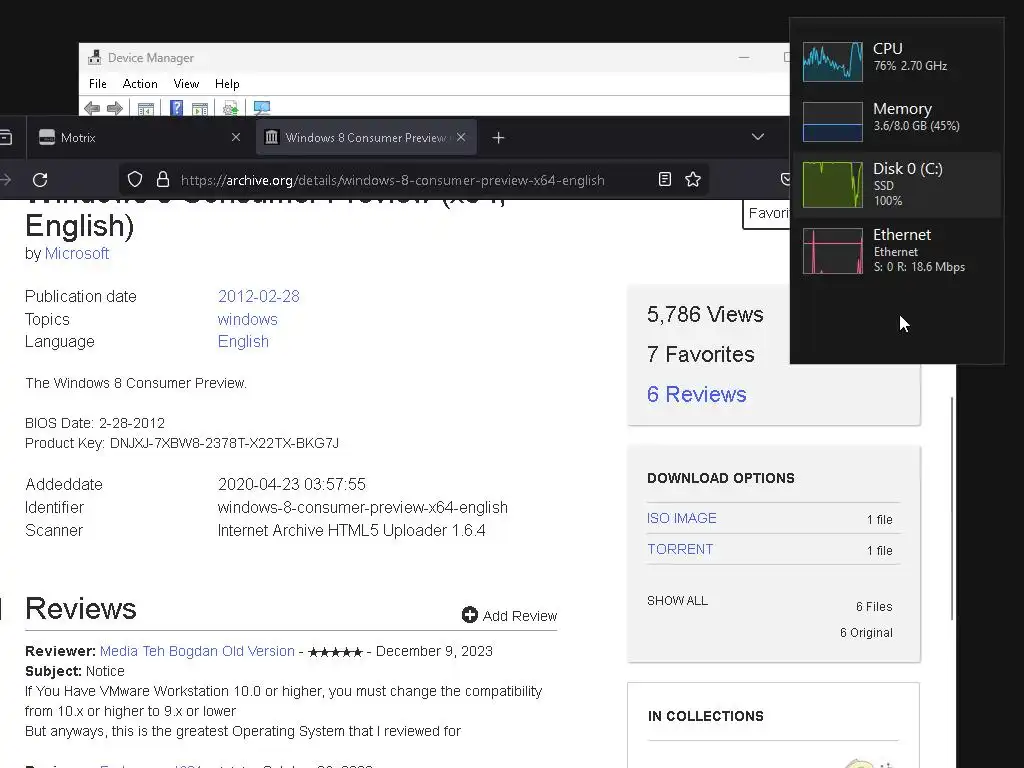Download the TORRENT option
The width and height of the screenshot is (1024, 768).
pyautogui.click(x=680, y=549)
